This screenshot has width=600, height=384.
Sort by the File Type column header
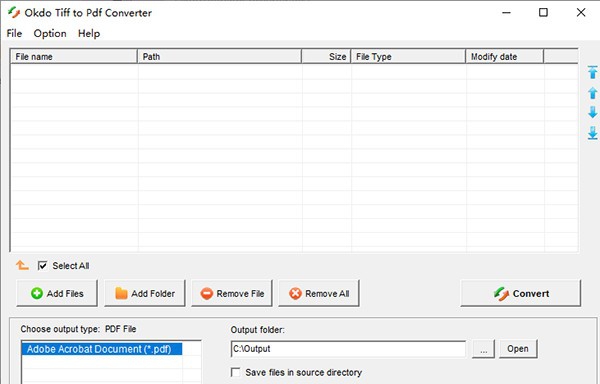408,57
